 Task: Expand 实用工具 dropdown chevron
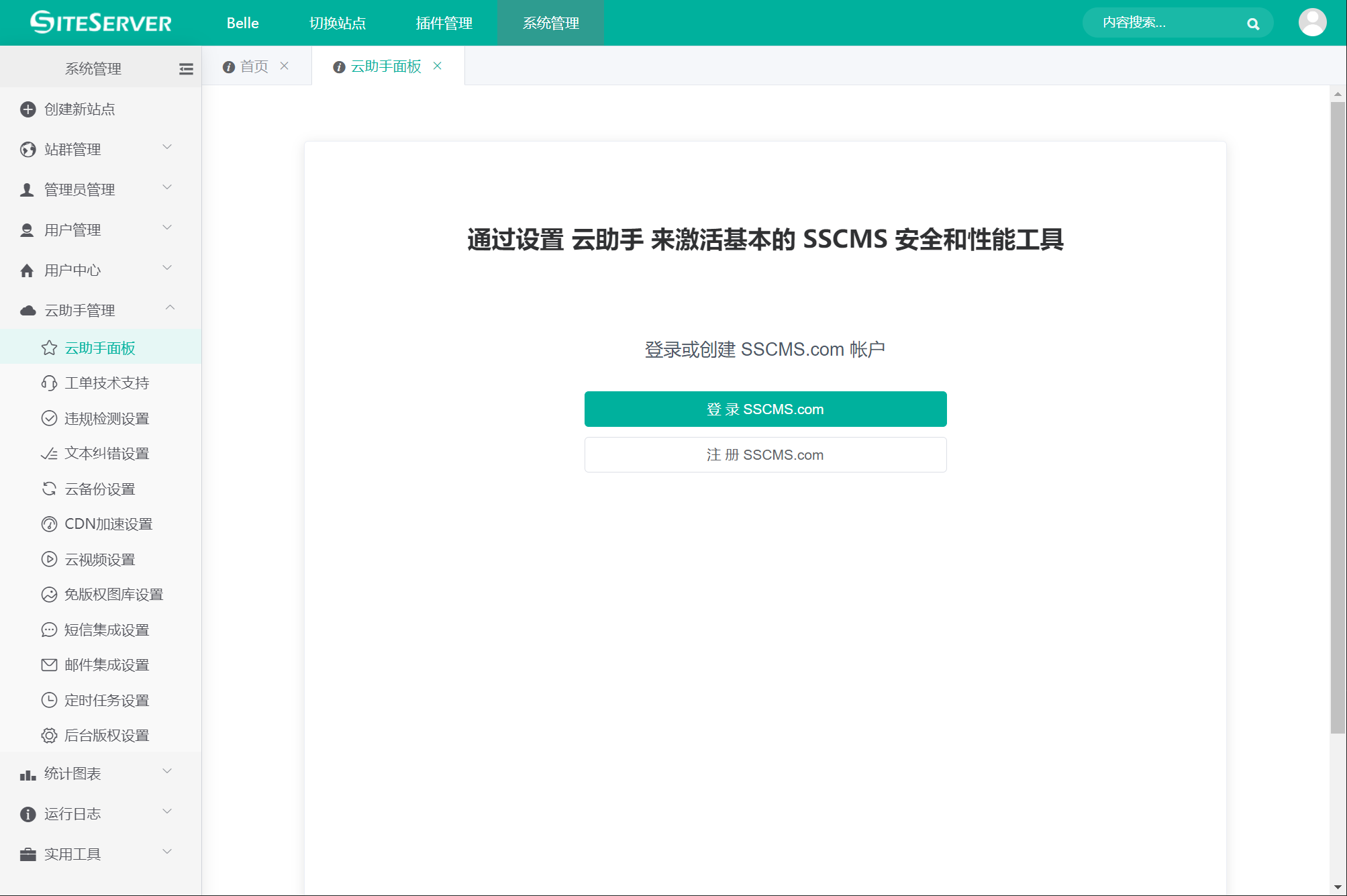167,852
